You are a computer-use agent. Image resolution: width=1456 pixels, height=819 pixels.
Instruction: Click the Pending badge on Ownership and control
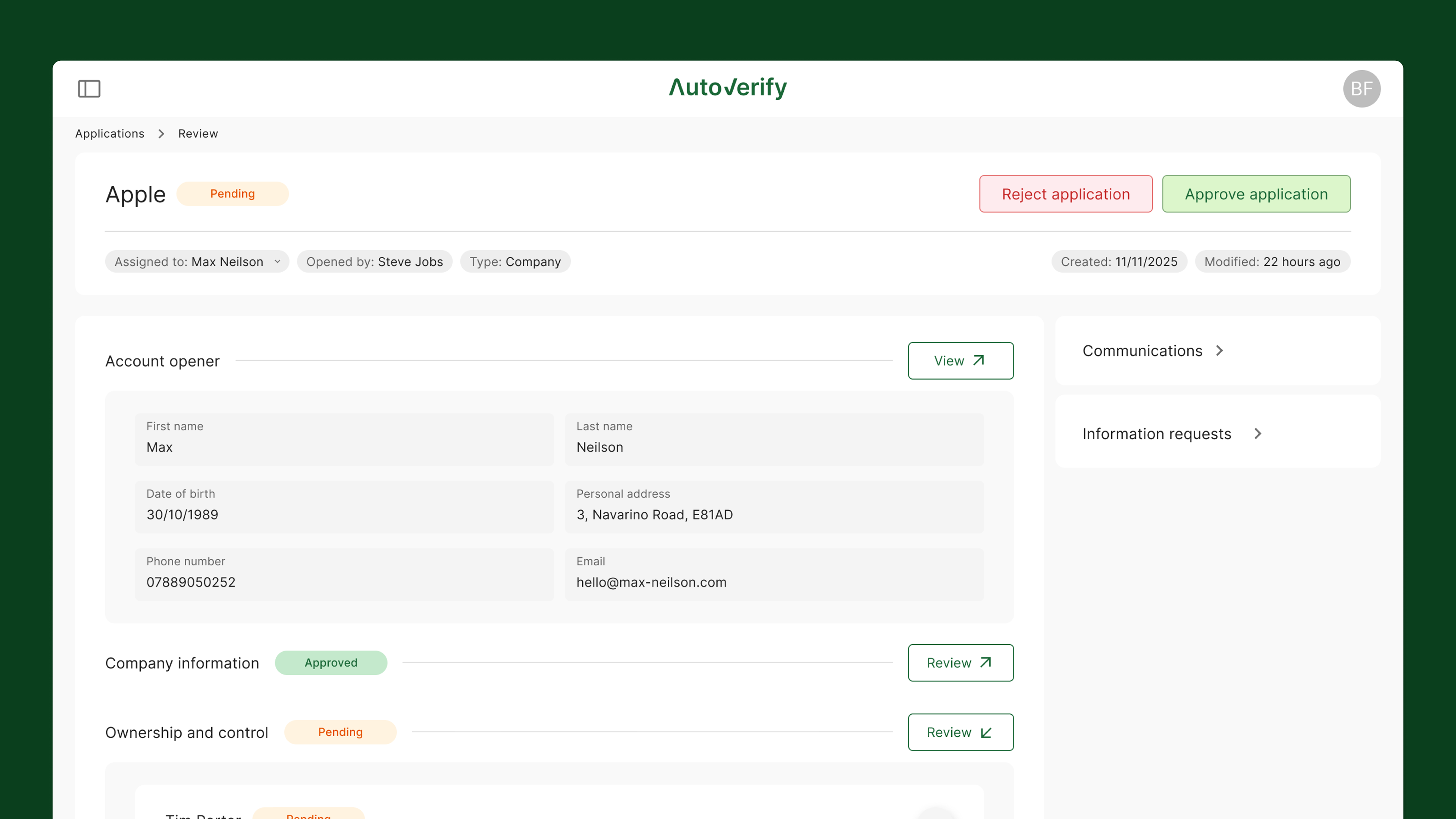(340, 732)
